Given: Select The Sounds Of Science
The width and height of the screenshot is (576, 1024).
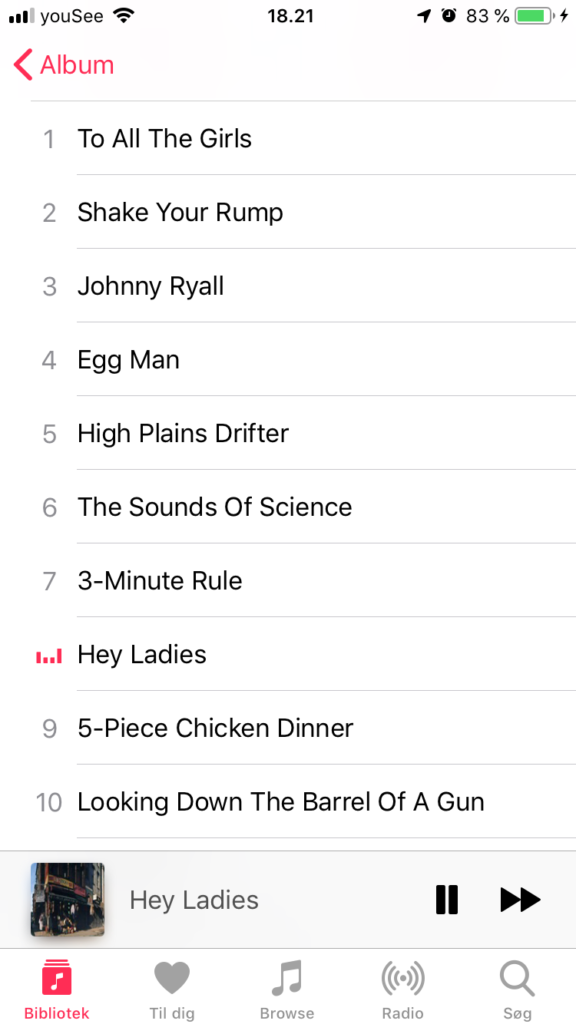Looking at the screenshot, I should point(303,507).
